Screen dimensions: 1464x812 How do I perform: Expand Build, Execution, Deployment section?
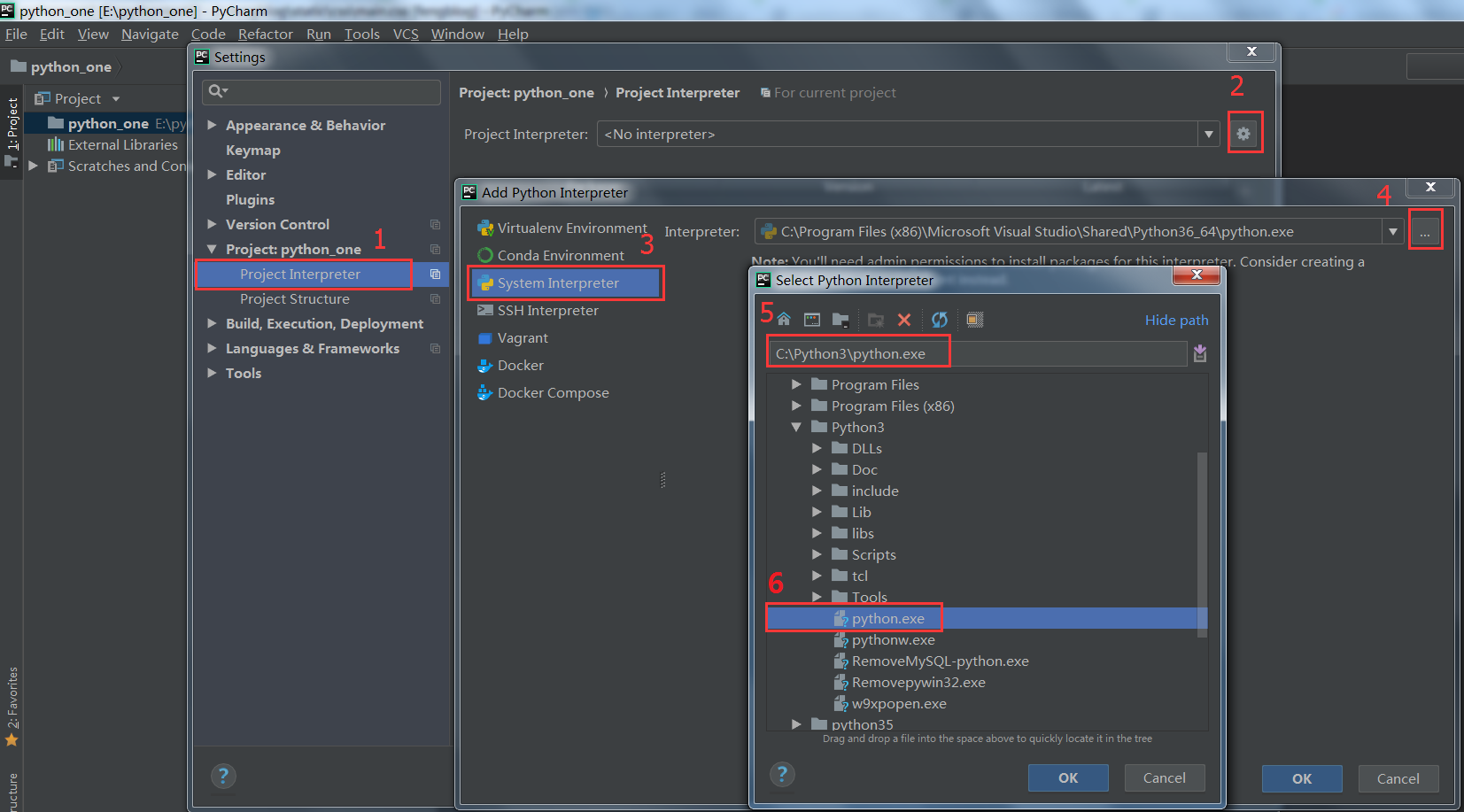click(x=212, y=324)
